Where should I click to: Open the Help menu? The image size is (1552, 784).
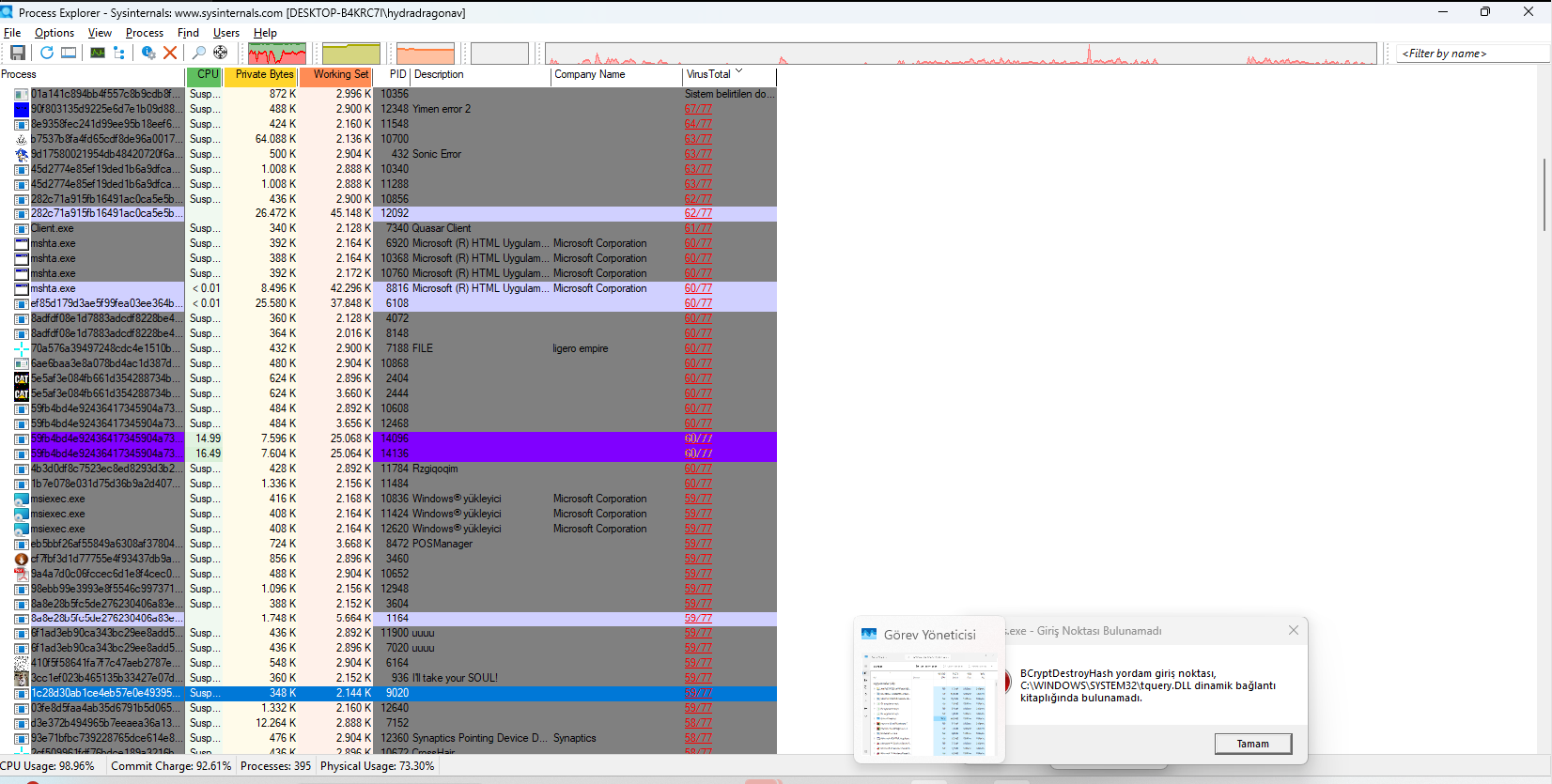point(265,33)
